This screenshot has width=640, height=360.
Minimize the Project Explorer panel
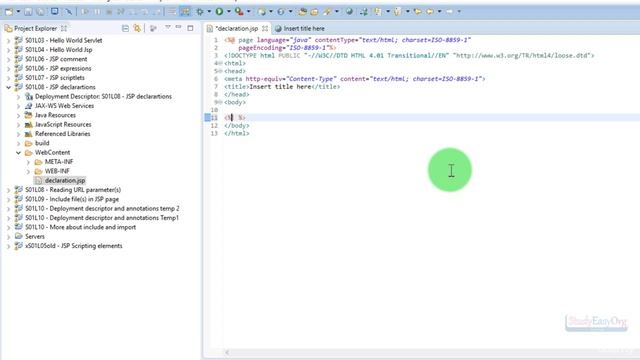178,27
